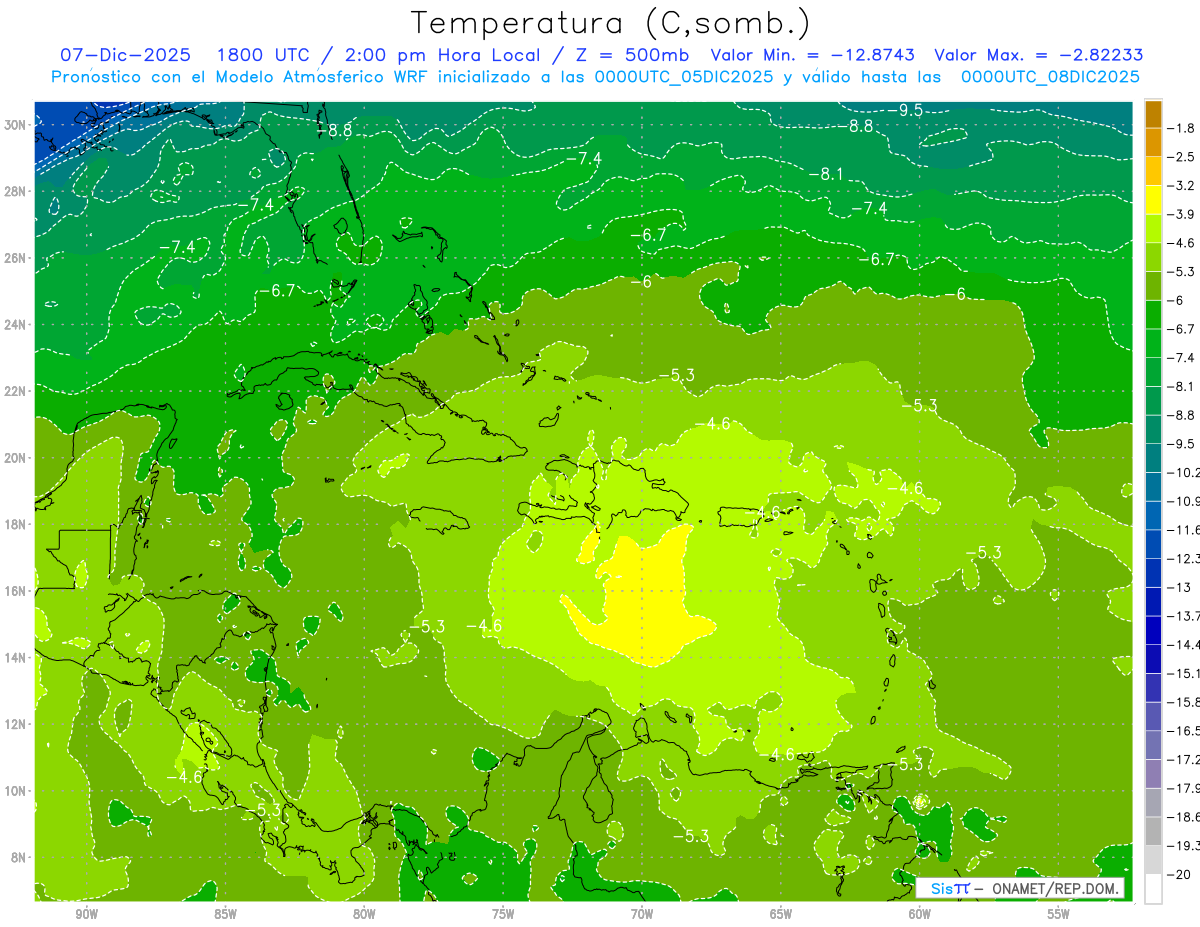Viewport: 1200px width, 927px height.
Task: Click the white legend swatch below -20
Action: pyautogui.click(x=1153, y=889)
